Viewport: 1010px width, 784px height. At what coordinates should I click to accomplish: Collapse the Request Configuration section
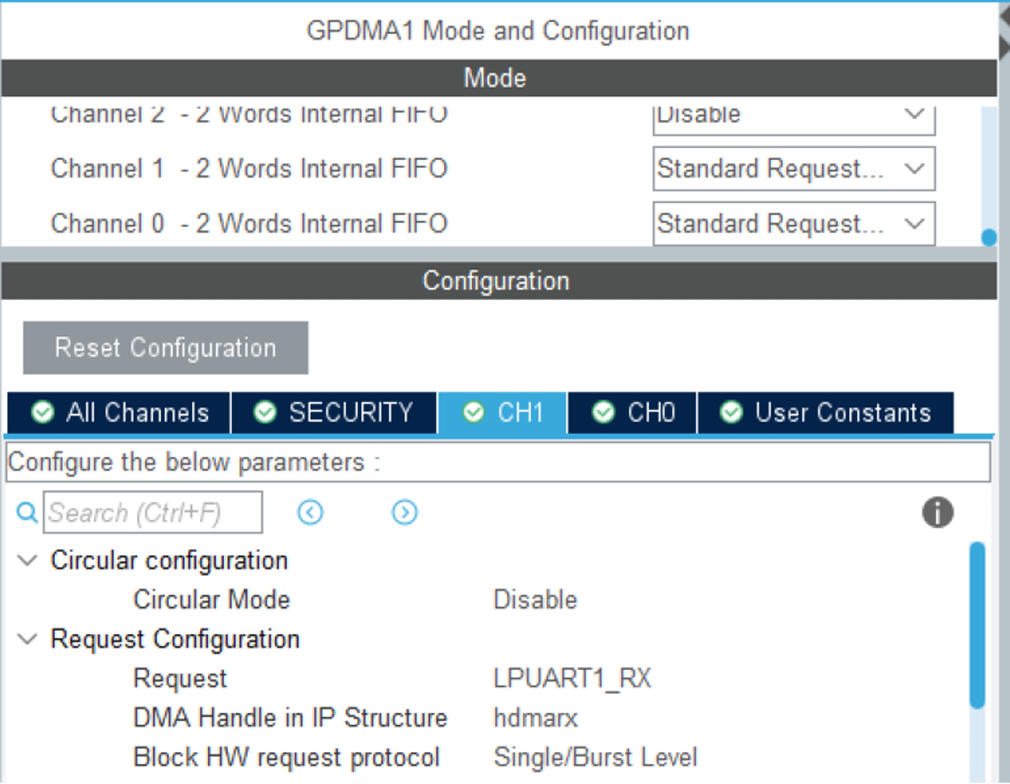[27, 639]
